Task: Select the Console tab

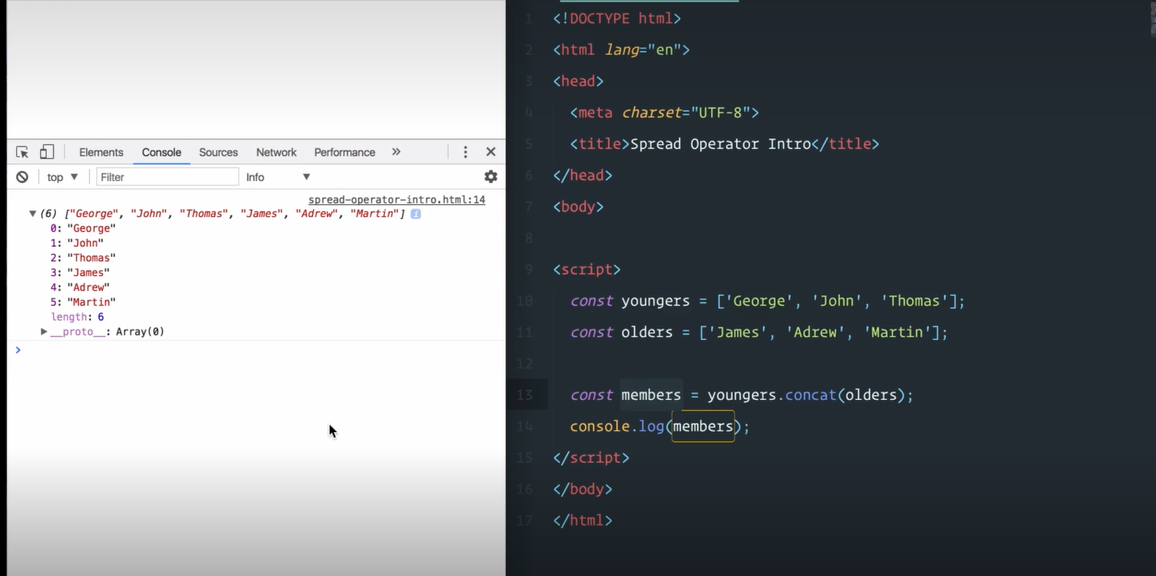Action: tap(161, 152)
